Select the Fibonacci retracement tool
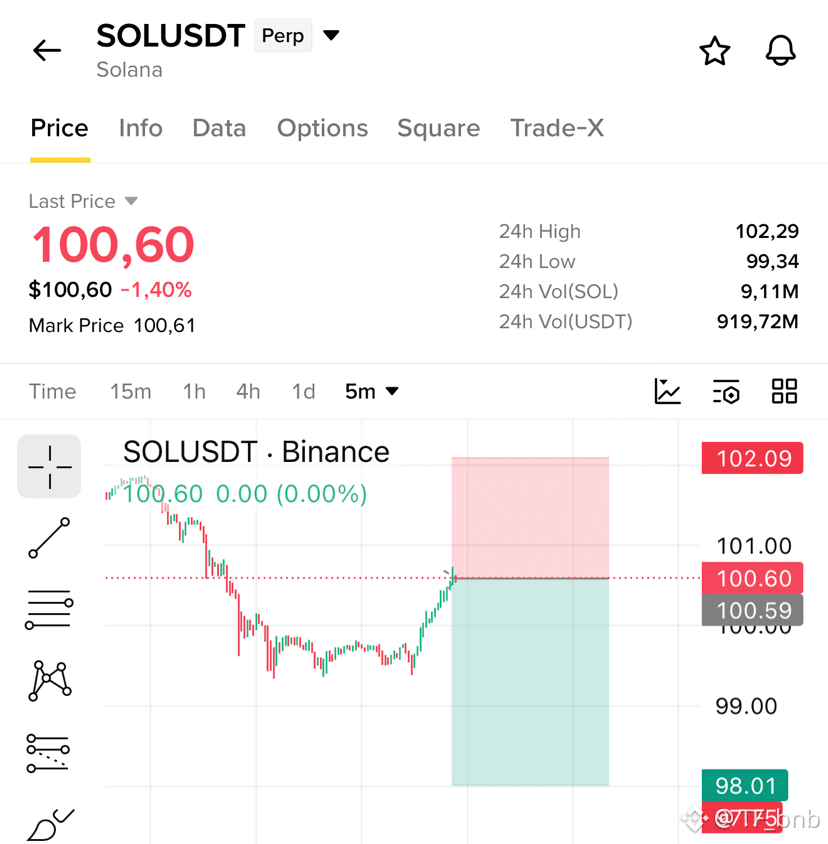The width and height of the screenshot is (828, 844). click(48, 753)
